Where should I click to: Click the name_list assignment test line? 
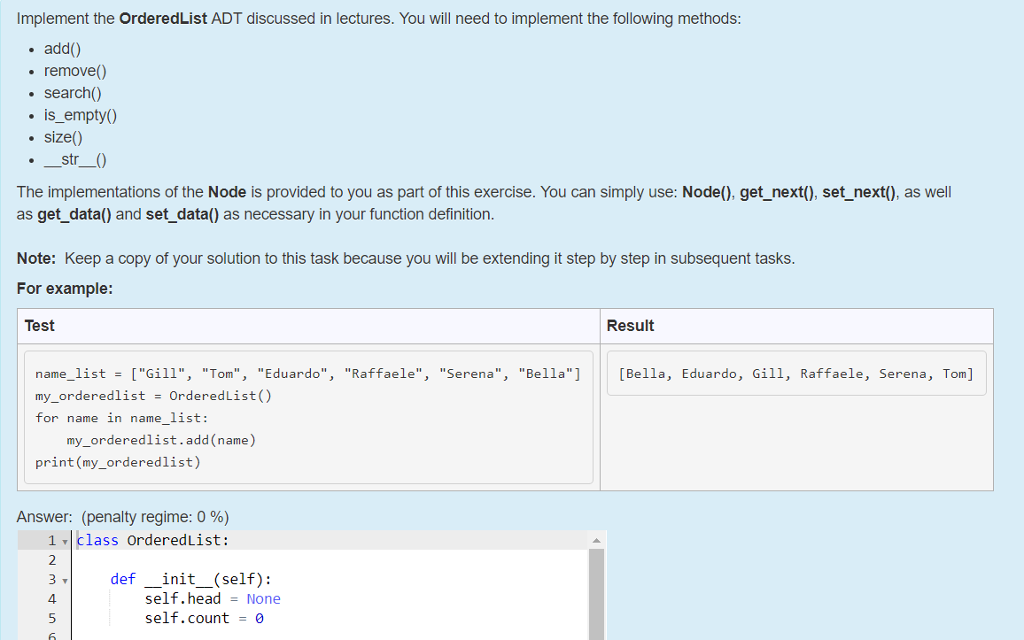pyautogui.click(x=308, y=374)
